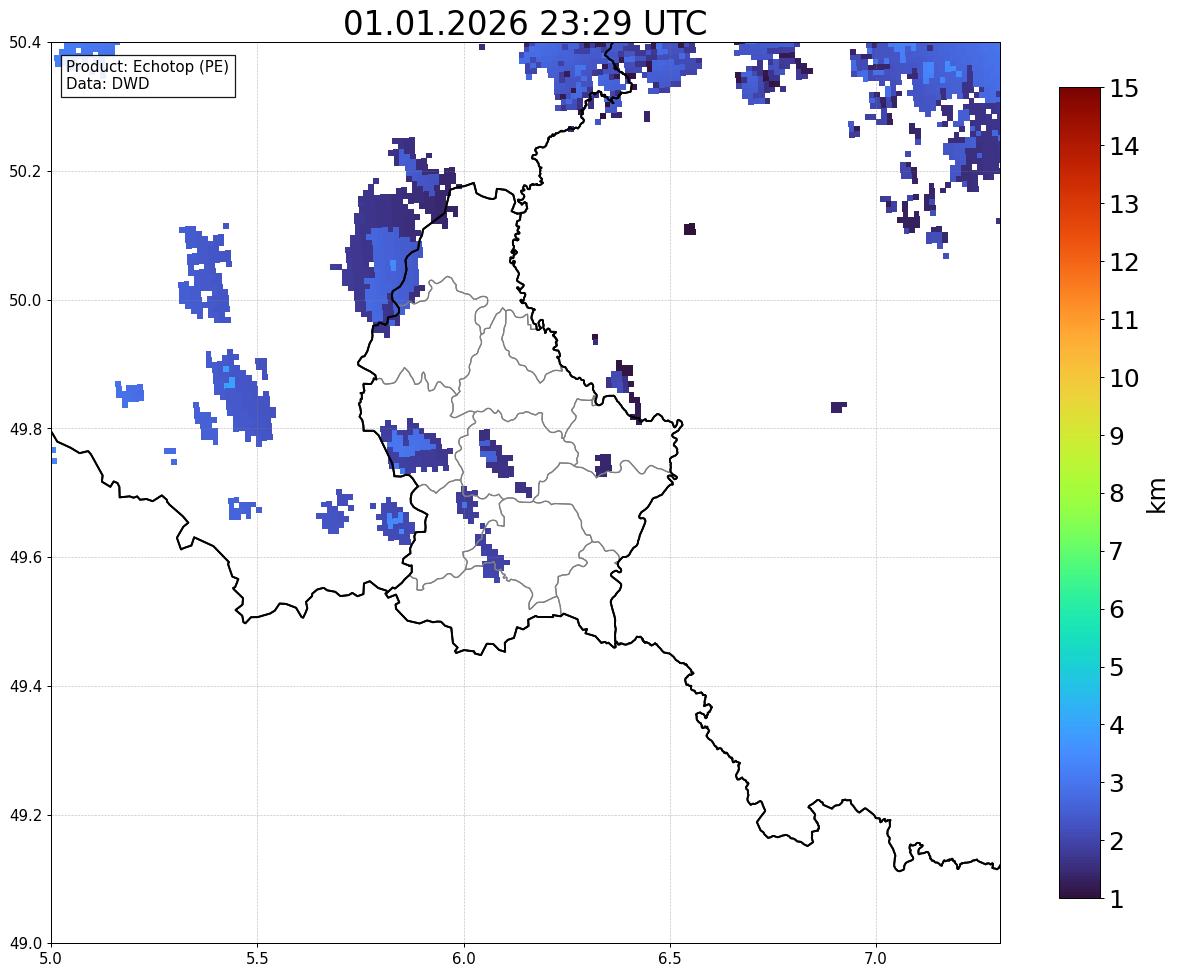Viewport: 1178px width, 976px height.
Task: Click the latitude axis label '49.6'
Action: pos(25,557)
